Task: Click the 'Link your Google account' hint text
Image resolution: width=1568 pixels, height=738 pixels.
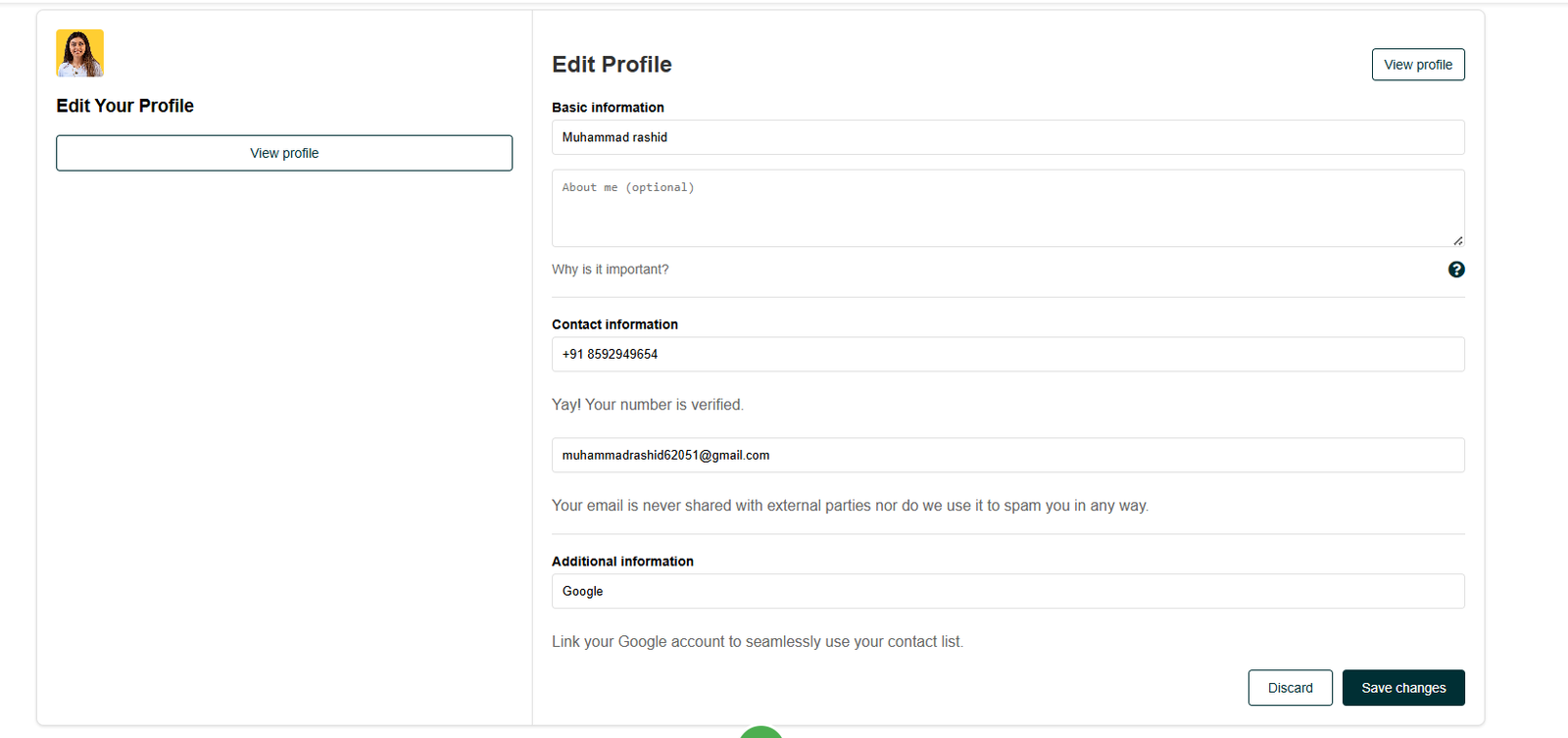Action: pos(757,642)
